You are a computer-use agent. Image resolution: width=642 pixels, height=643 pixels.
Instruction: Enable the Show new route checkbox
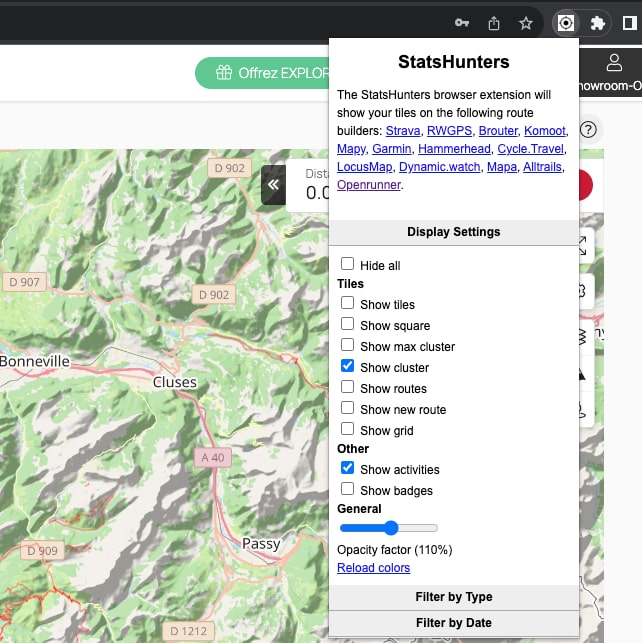point(347,408)
